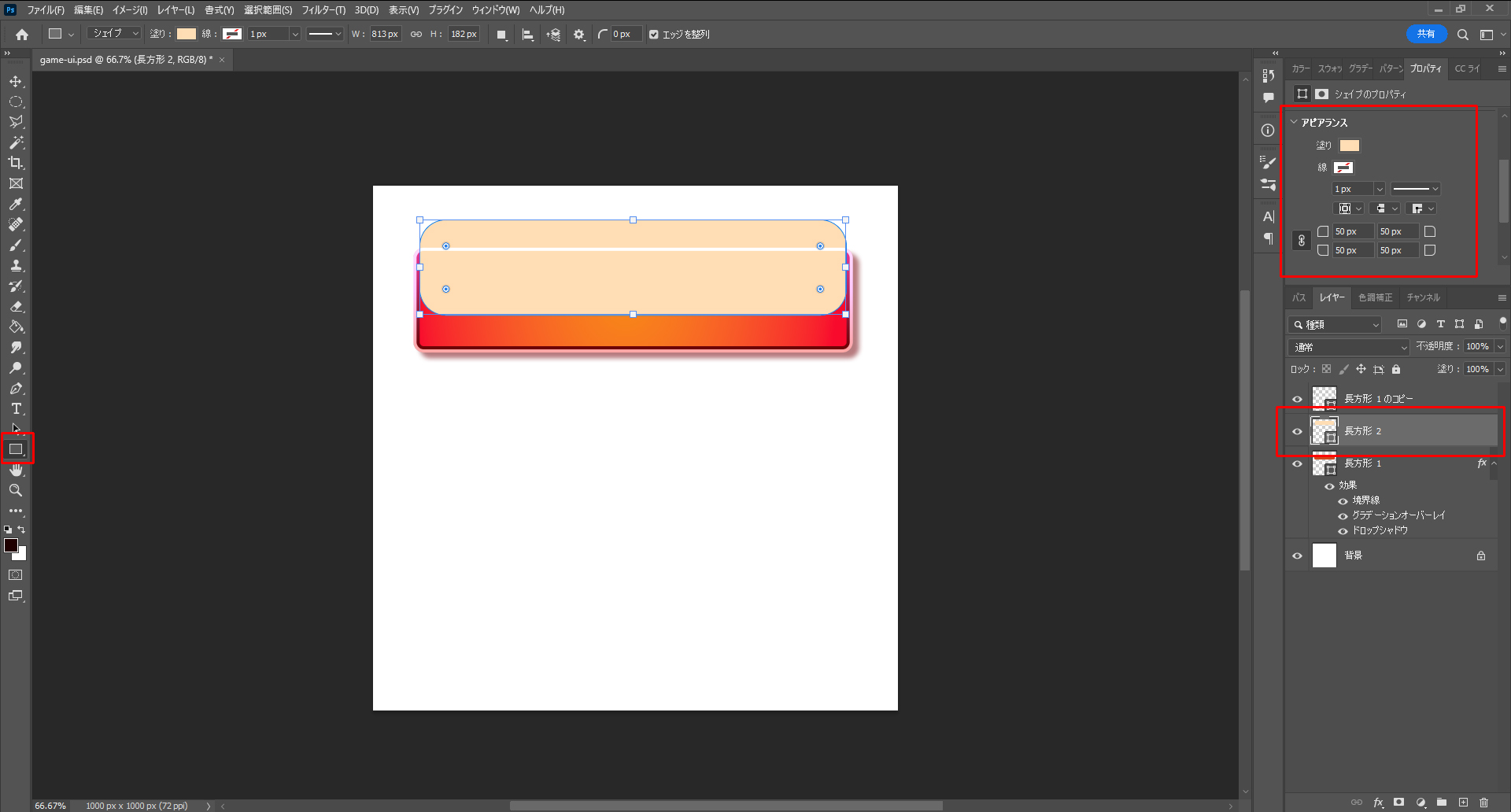The width and height of the screenshot is (1511, 812).
Task: Click the 塗り fill color swatch in properties
Action: 1349,146
